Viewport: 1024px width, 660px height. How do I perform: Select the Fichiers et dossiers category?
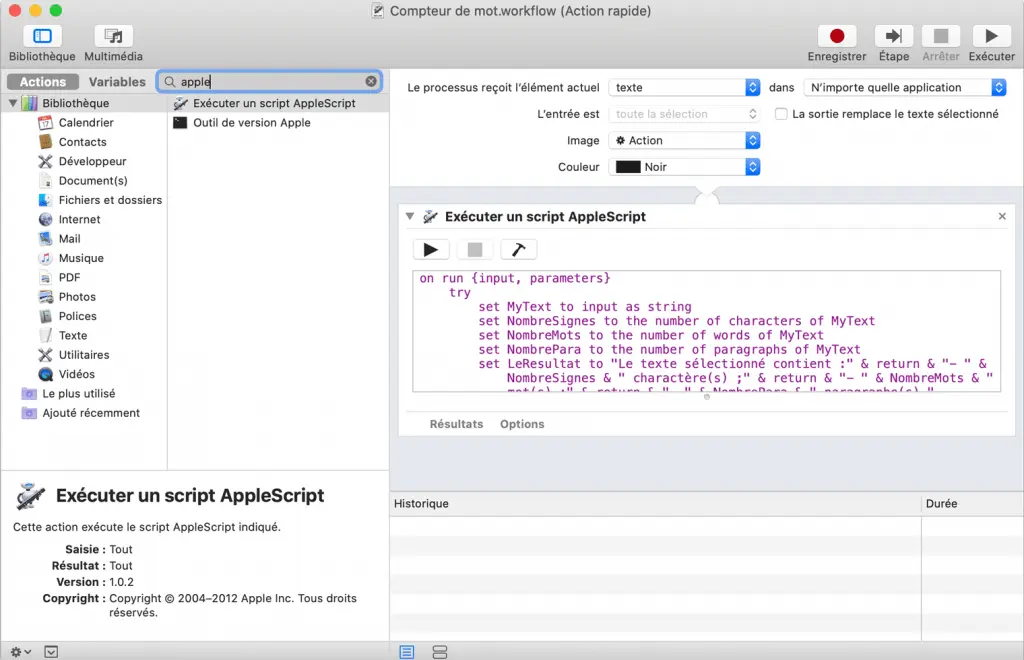[x=110, y=200]
